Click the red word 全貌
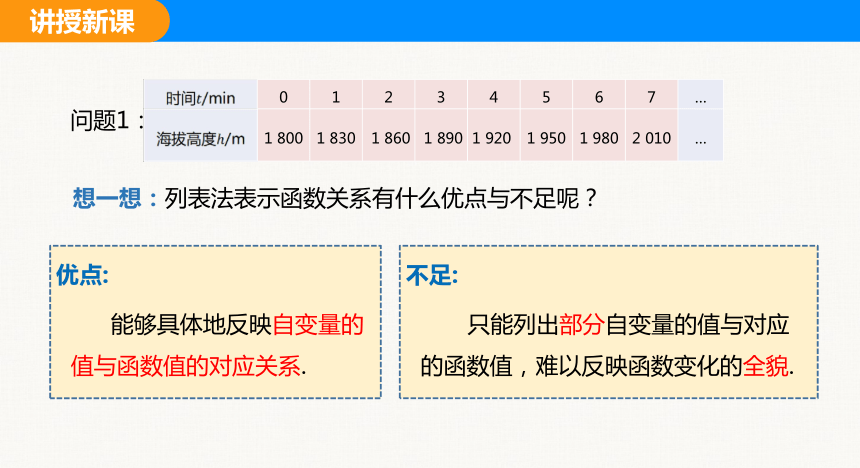Viewport: 860px width, 468px height. (766, 366)
